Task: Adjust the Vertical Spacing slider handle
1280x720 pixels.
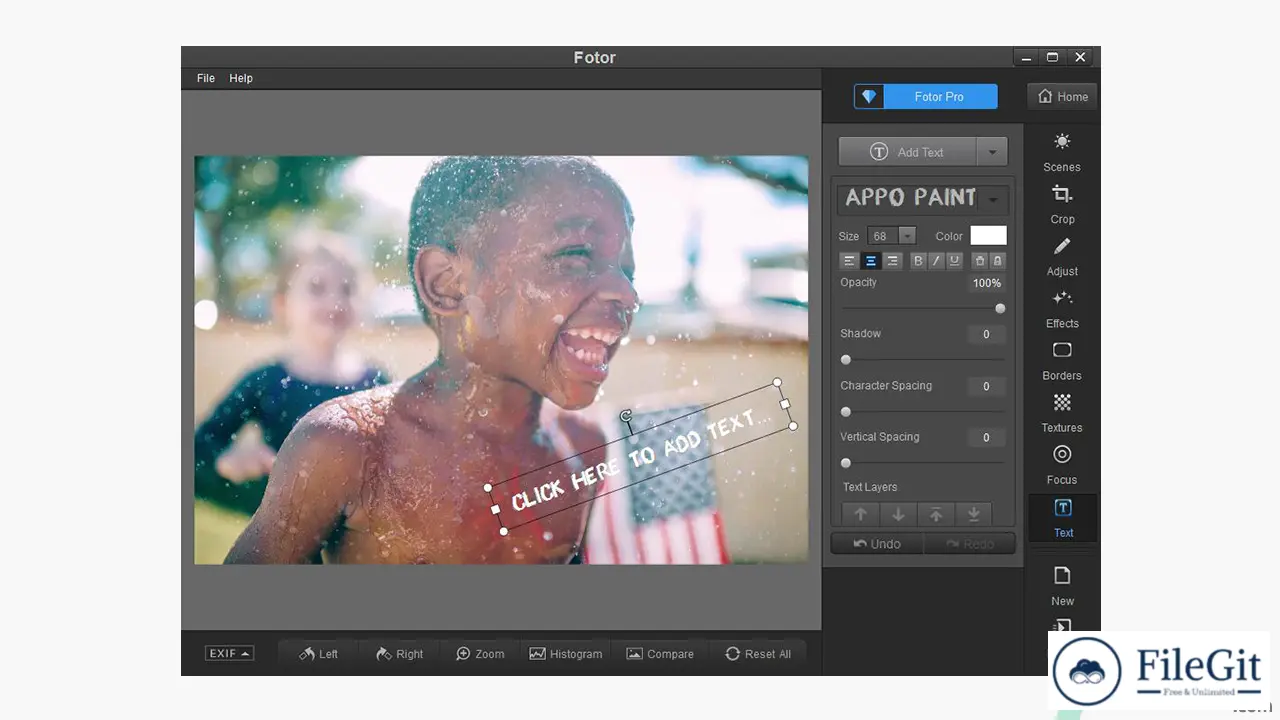Action: point(846,463)
